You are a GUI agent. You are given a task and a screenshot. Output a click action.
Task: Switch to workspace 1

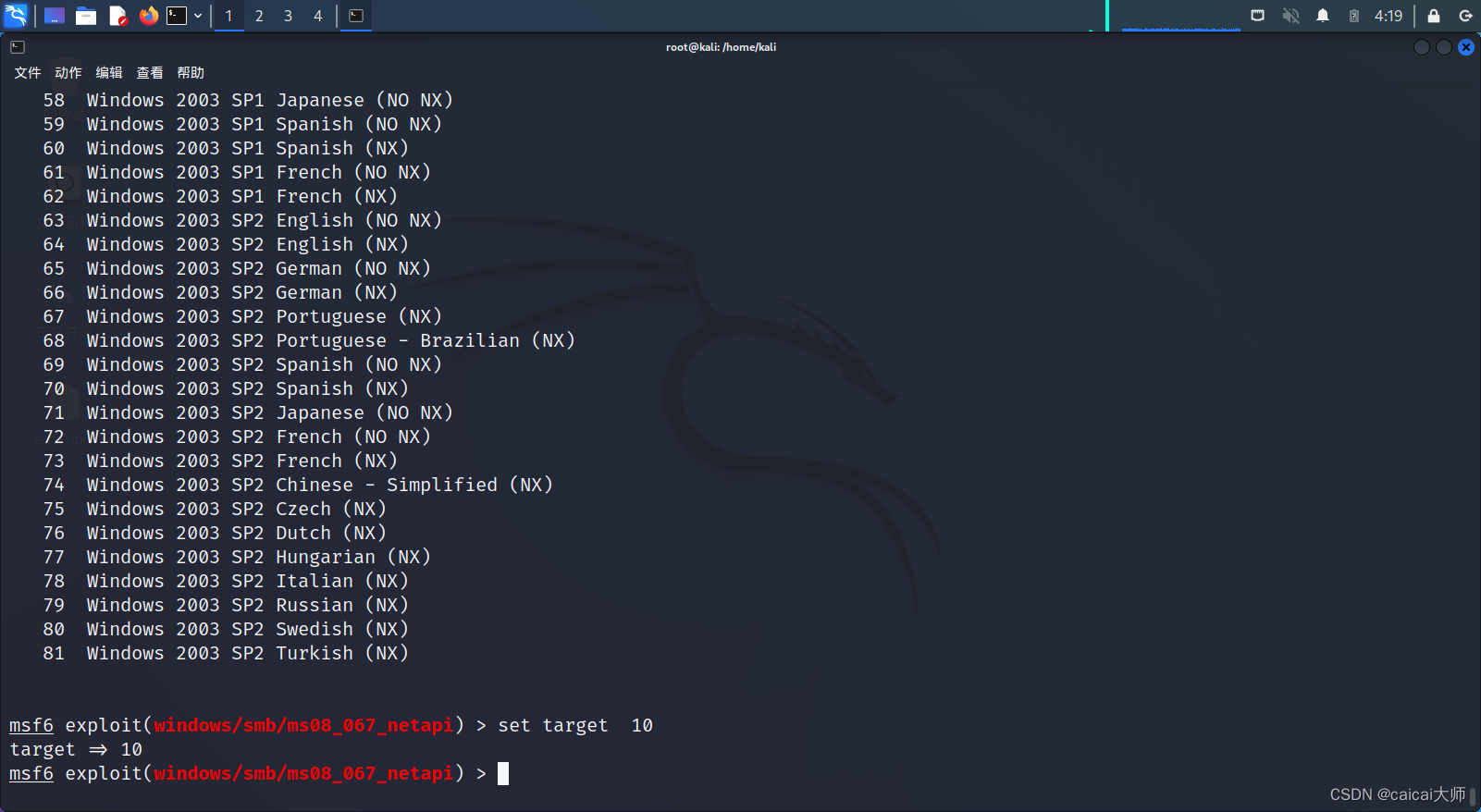tap(229, 16)
